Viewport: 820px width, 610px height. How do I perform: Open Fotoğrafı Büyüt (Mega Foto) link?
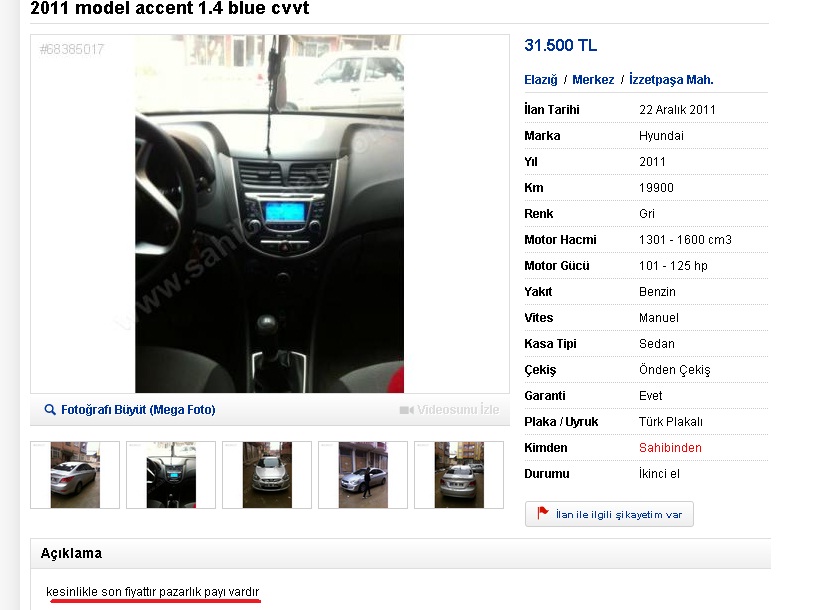(138, 410)
